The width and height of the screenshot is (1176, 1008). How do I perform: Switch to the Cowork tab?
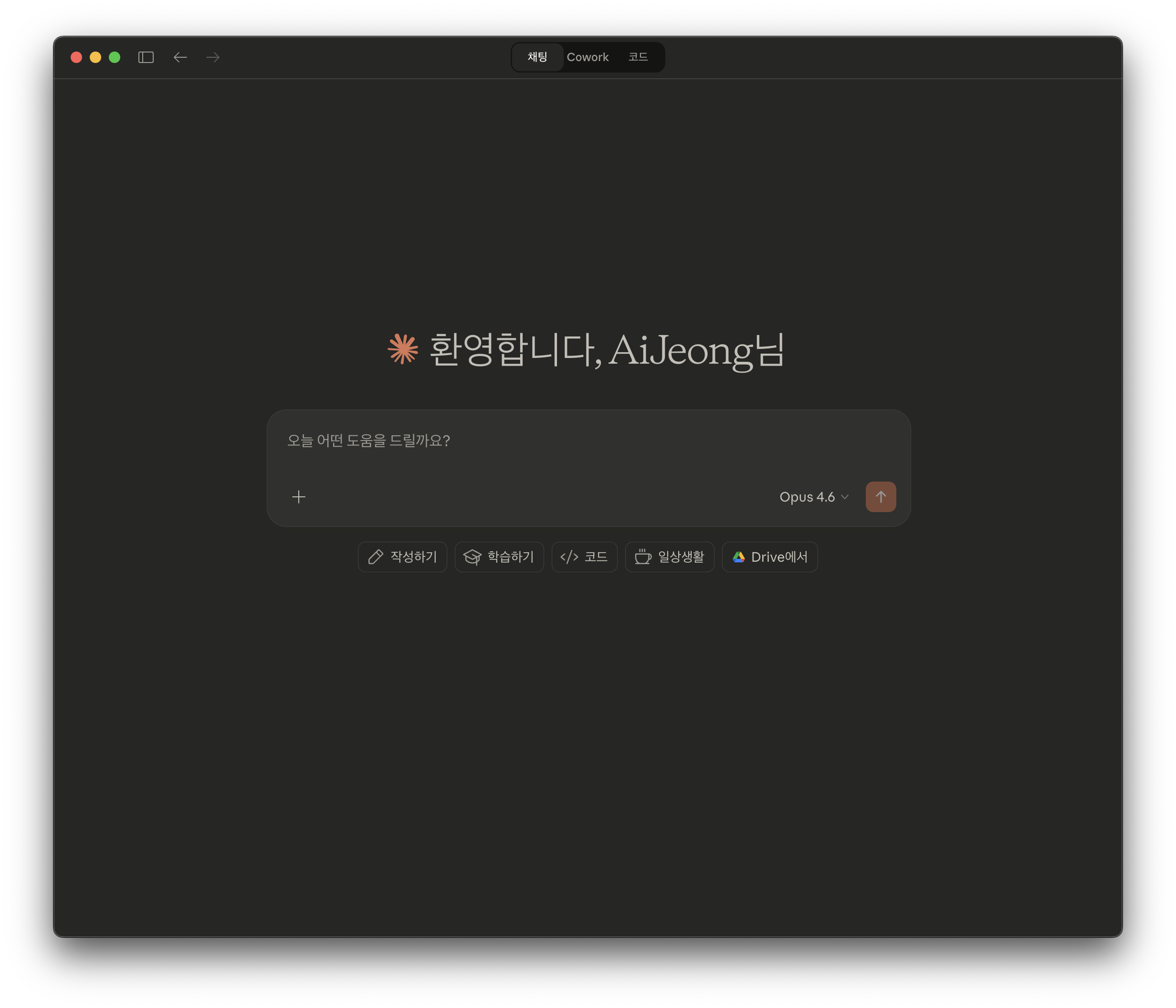pos(588,57)
